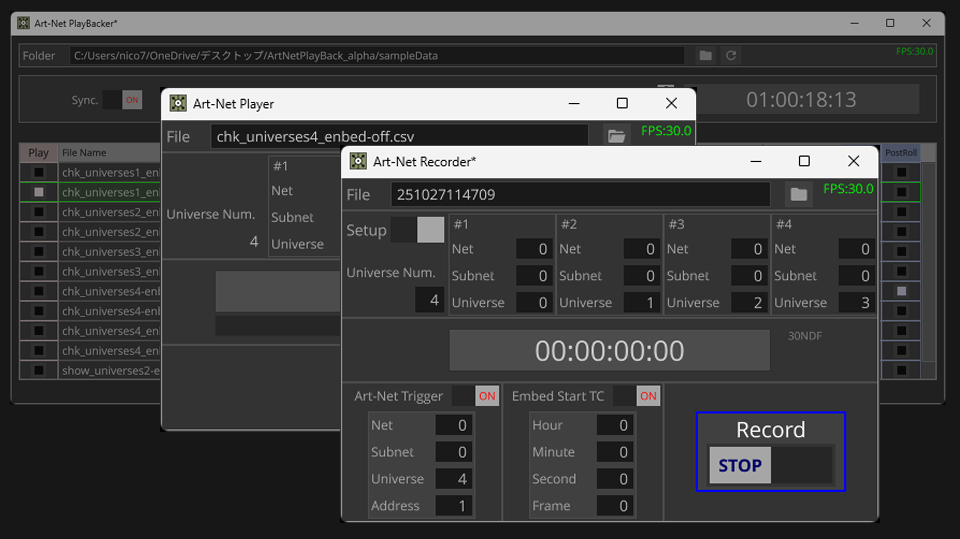Image resolution: width=960 pixels, height=539 pixels.
Task: Disable the Embed Start TC switch
Action: pyautogui.click(x=637, y=396)
